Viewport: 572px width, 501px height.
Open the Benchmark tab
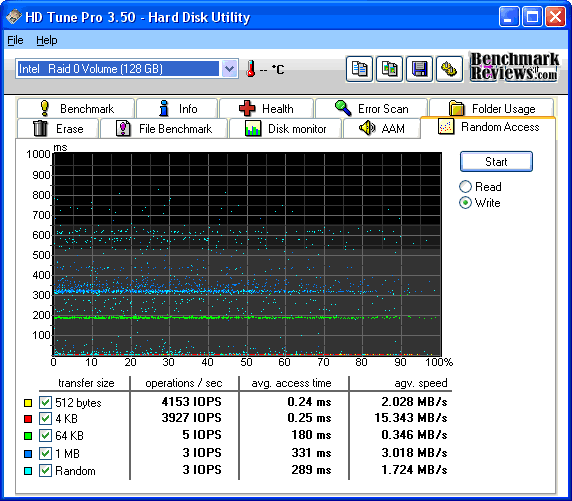(x=76, y=108)
